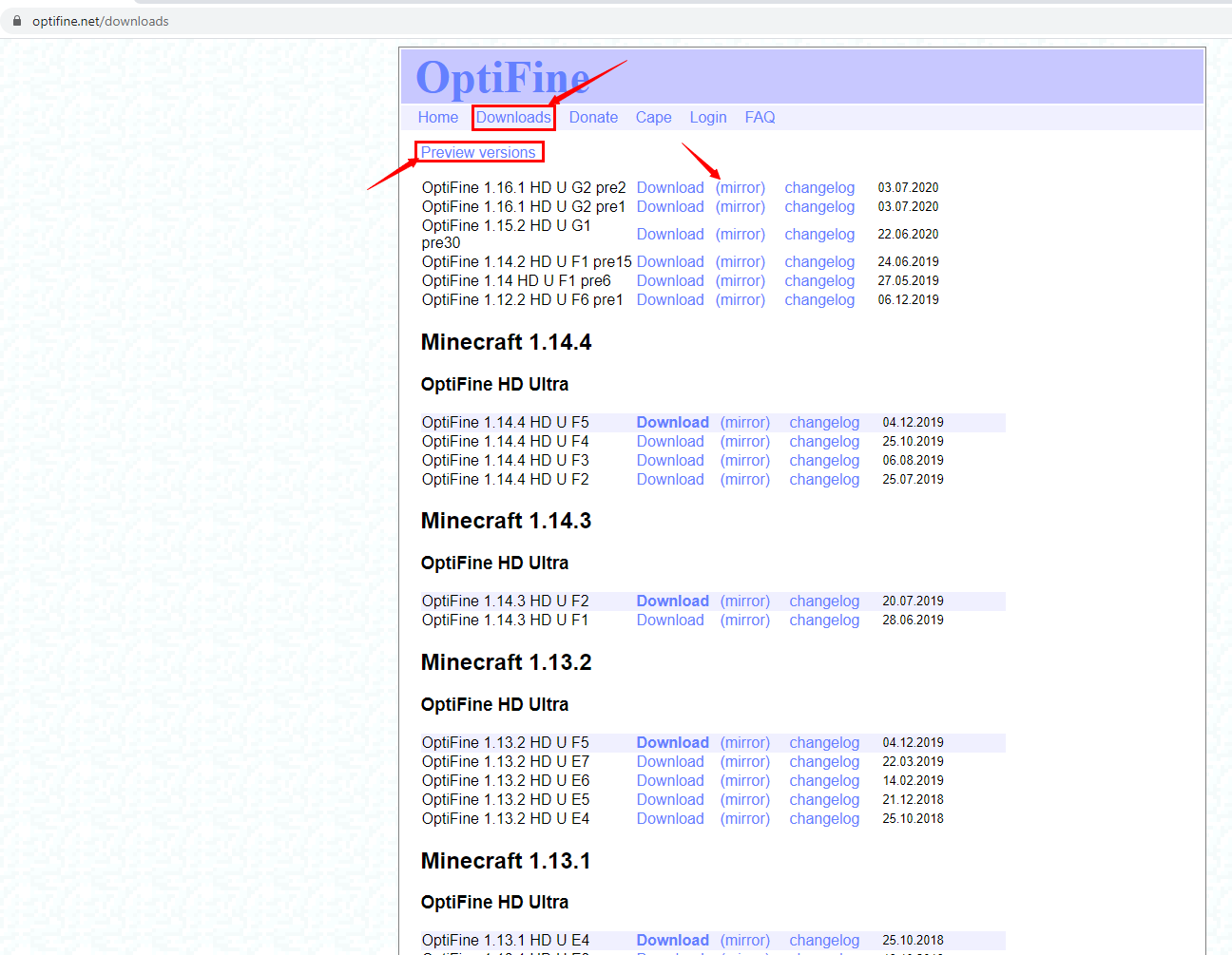Viewport: 1232px width, 955px height.
Task: Click the OptiFine logo header
Action: (503, 77)
